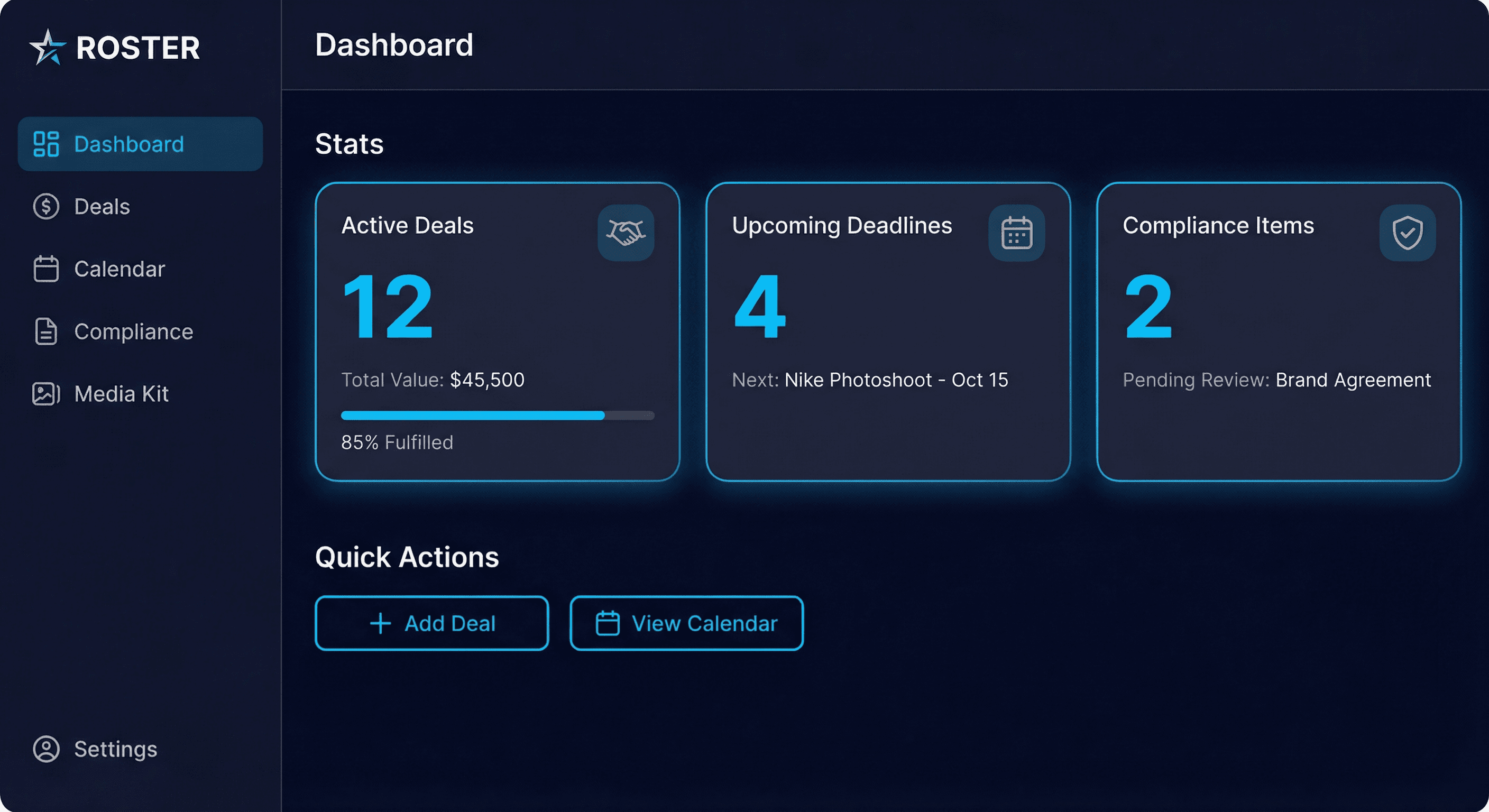Image resolution: width=1489 pixels, height=812 pixels.
Task: Open the Deals page from sidebar
Action: [102, 206]
